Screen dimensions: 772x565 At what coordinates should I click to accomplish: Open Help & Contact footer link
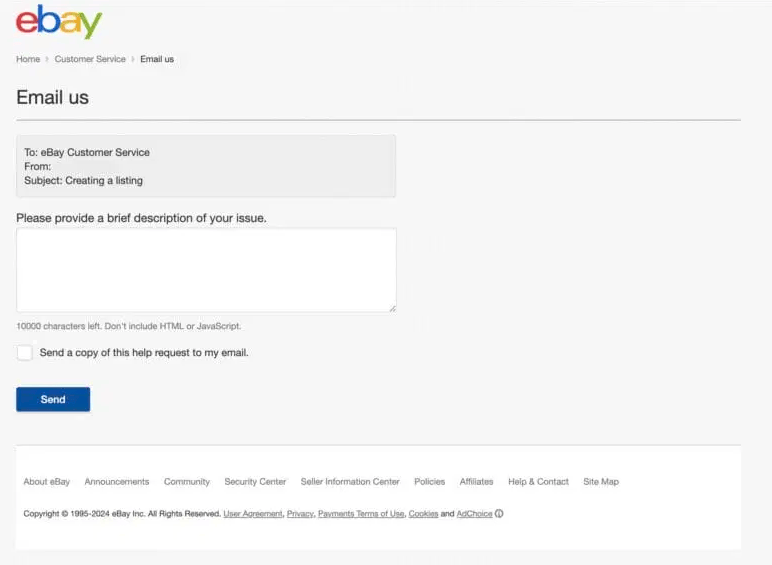pyautogui.click(x=538, y=482)
